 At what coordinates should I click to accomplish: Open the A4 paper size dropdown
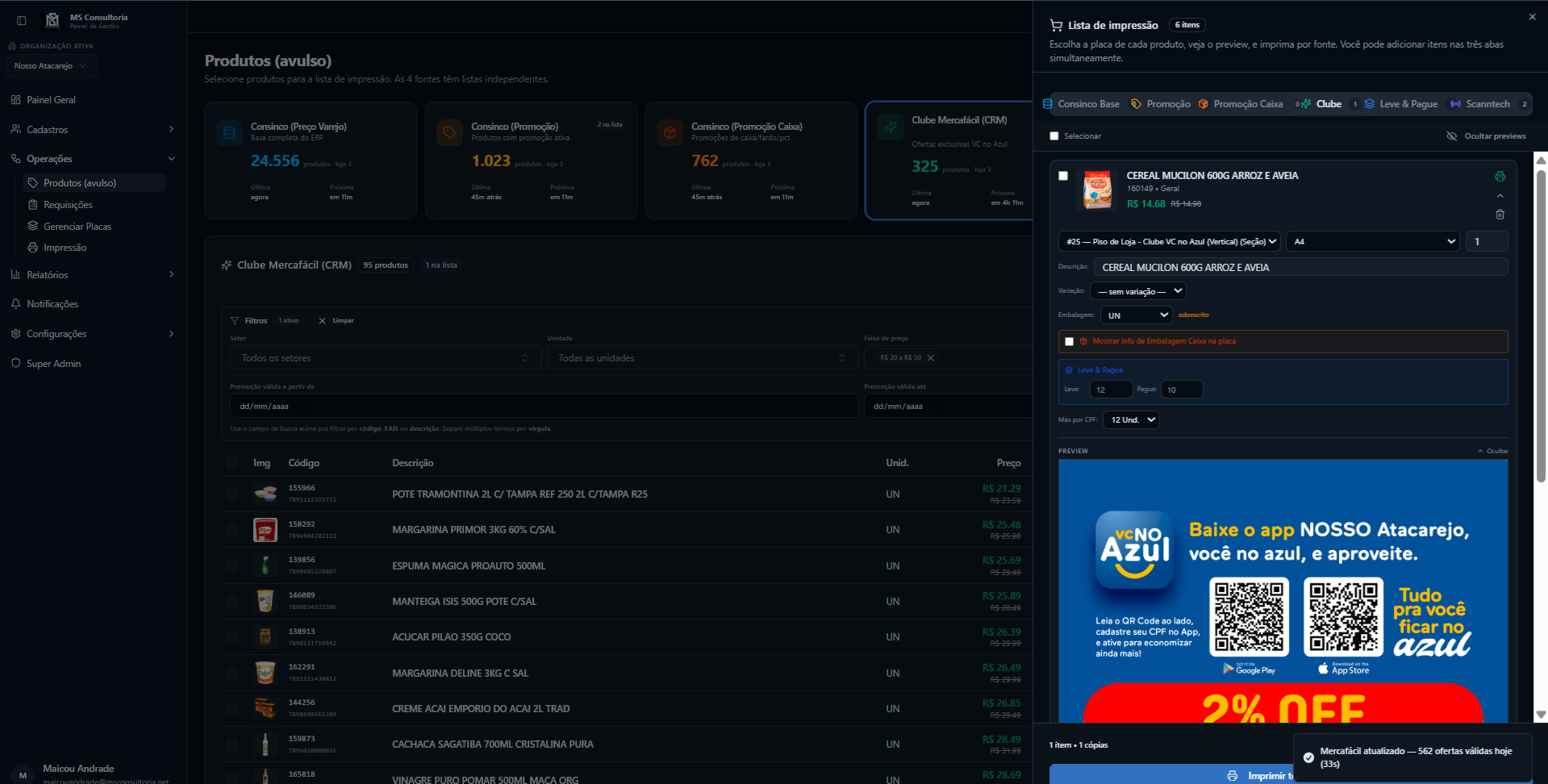pyautogui.click(x=1373, y=241)
